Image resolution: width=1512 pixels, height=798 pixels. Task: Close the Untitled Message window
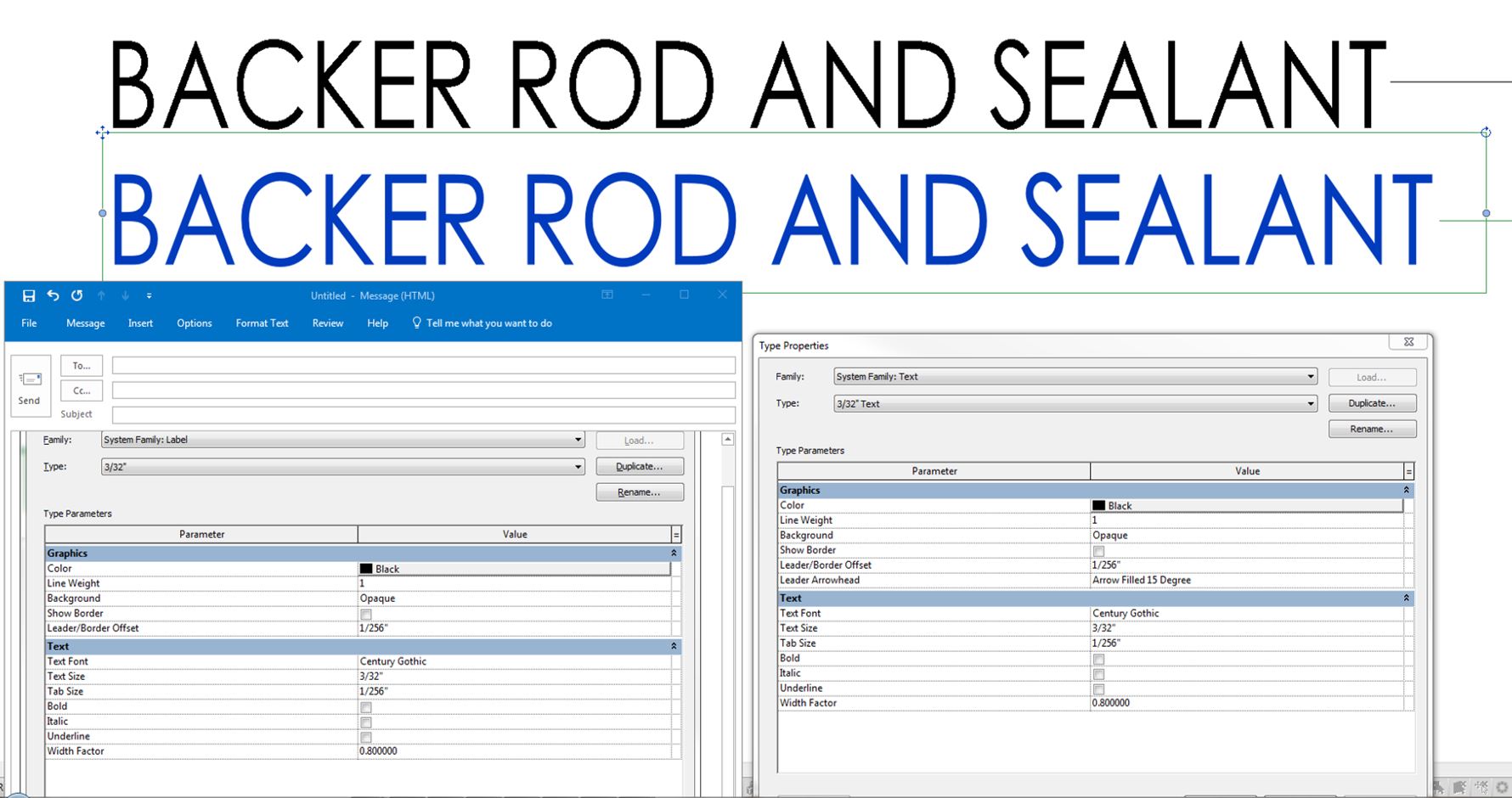[722, 295]
